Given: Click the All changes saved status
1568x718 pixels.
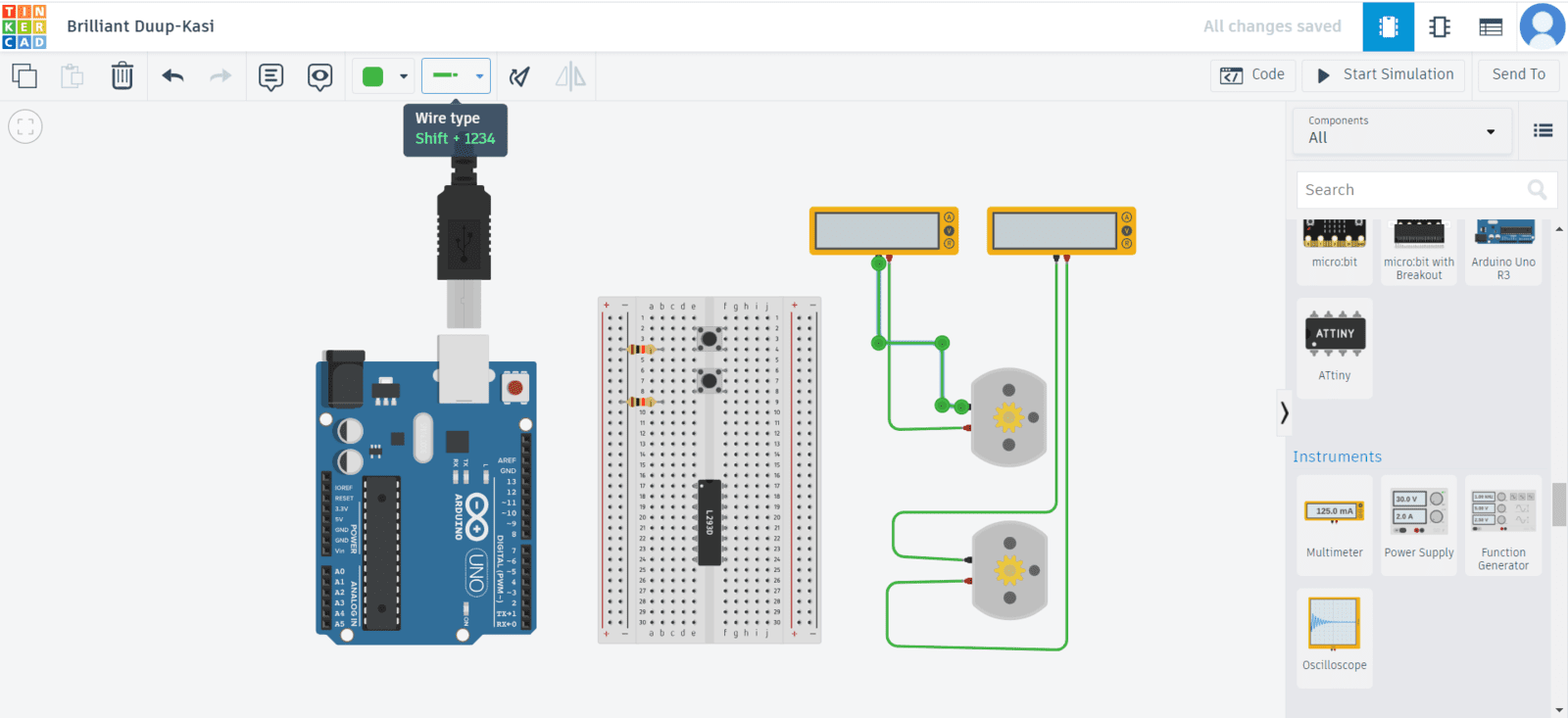Looking at the screenshot, I should coord(1272,26).
